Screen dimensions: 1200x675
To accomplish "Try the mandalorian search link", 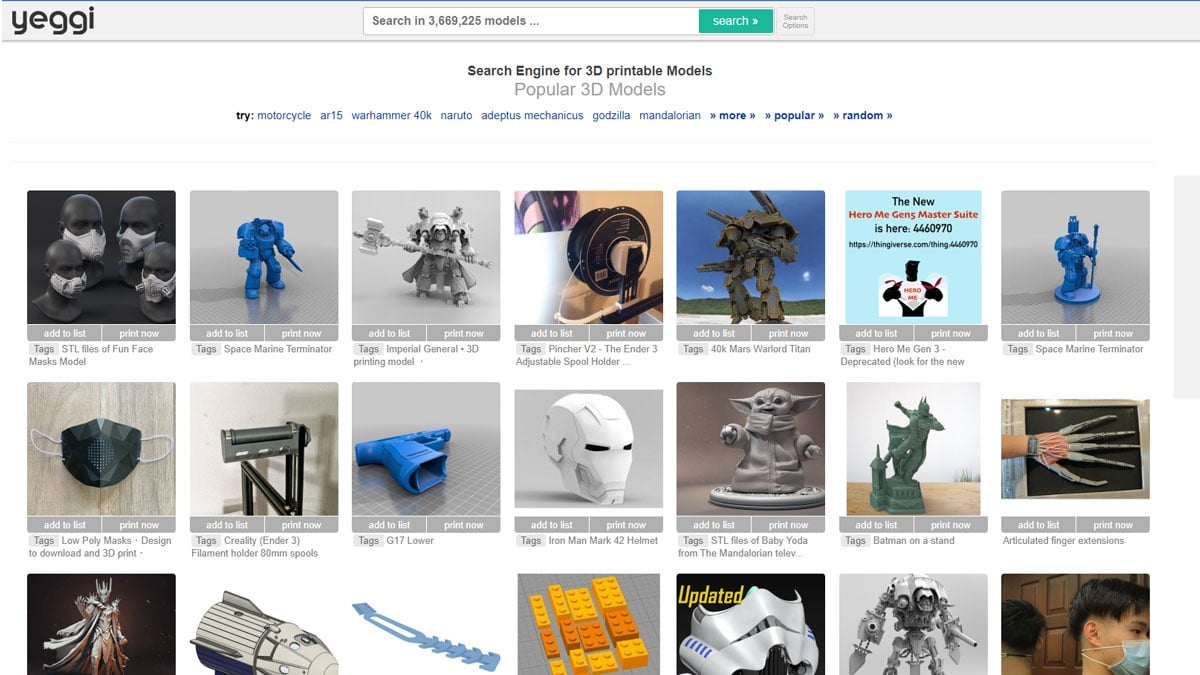I will (x=670, y=116).
